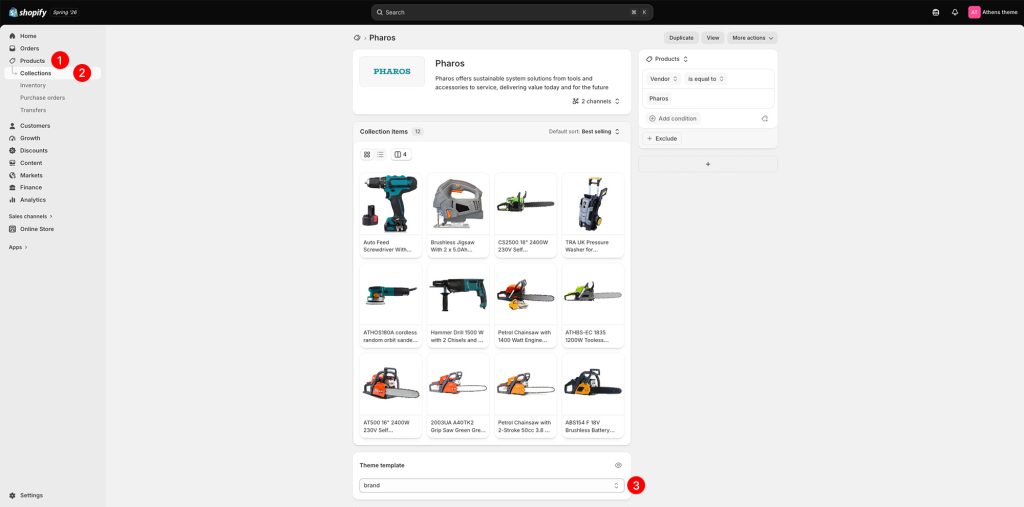Open the notifications bell icon
This screenshot has height=507, width=1024.
[x=955, y=12]
